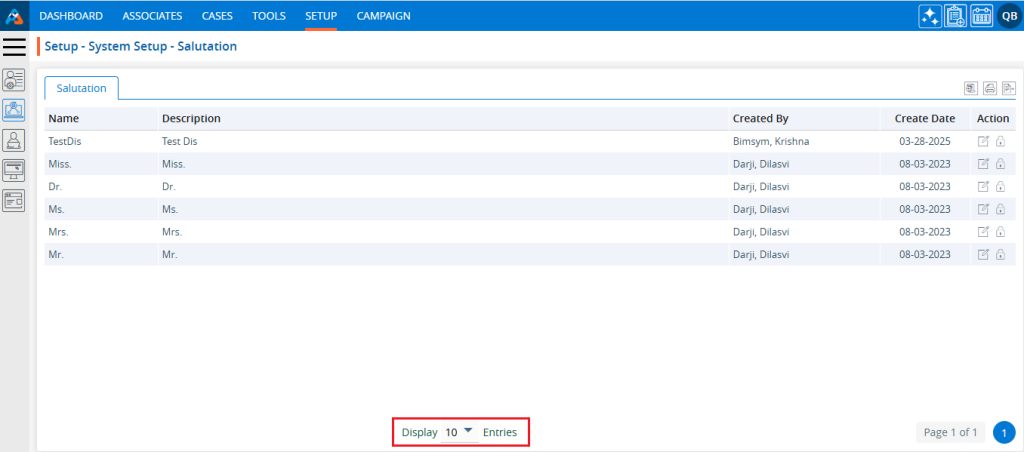Image resolution: width=1024 pixels, height=452 pixels.
Task: Open the calendar icon in header
Action: coord(981,16)
